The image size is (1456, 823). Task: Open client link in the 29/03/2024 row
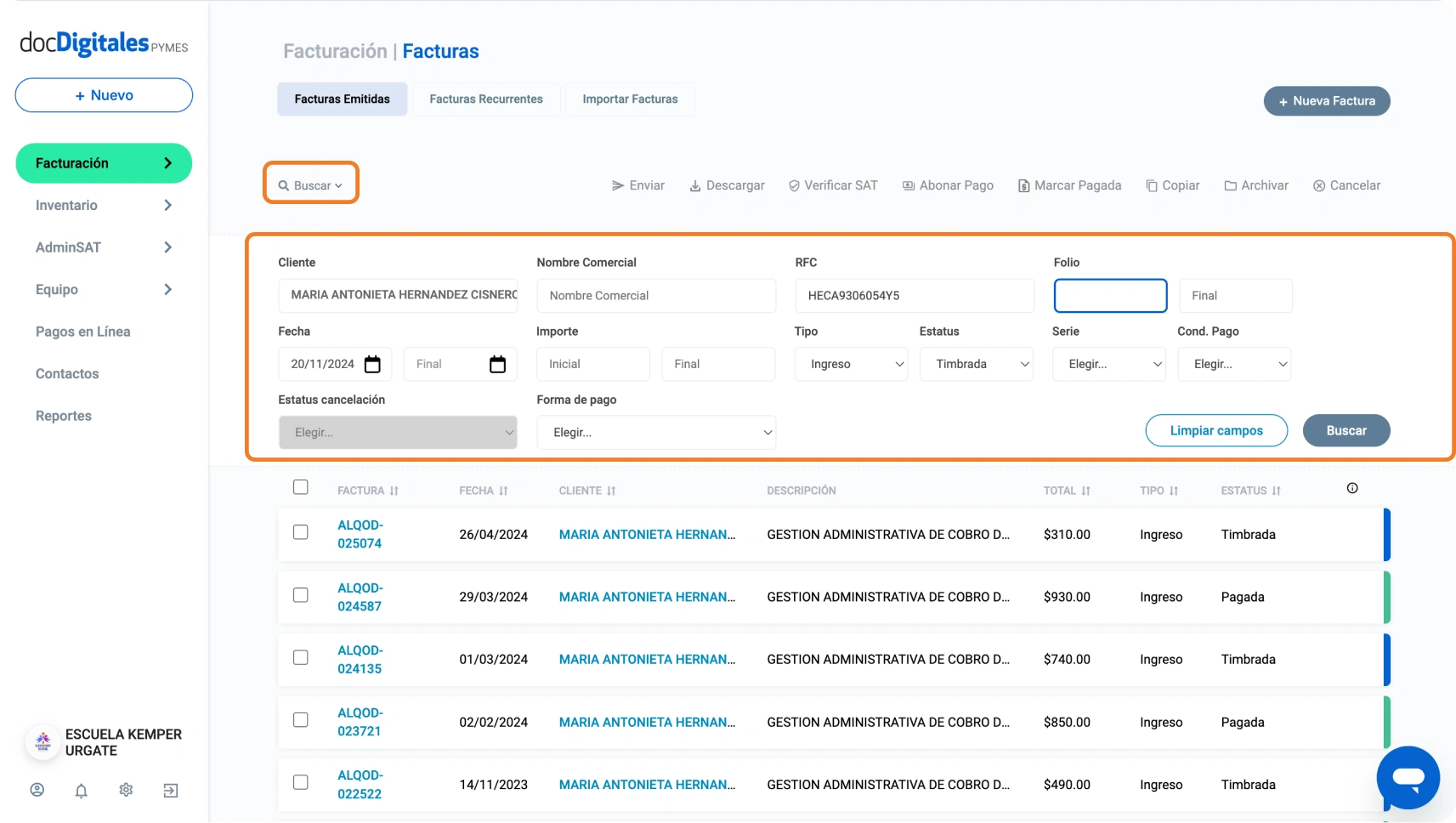(x=648, y=597)
